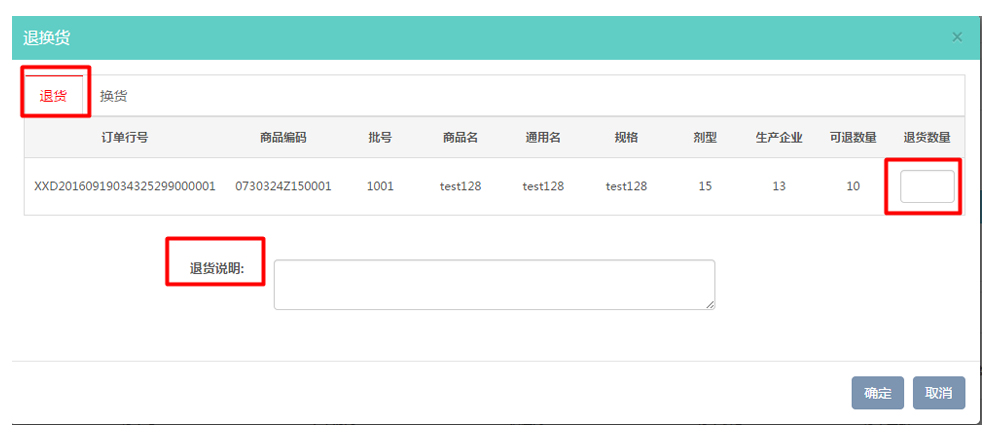The image size is (988, 439).
Task: Click the batch number 1001 cell
Action: [380, 186]
